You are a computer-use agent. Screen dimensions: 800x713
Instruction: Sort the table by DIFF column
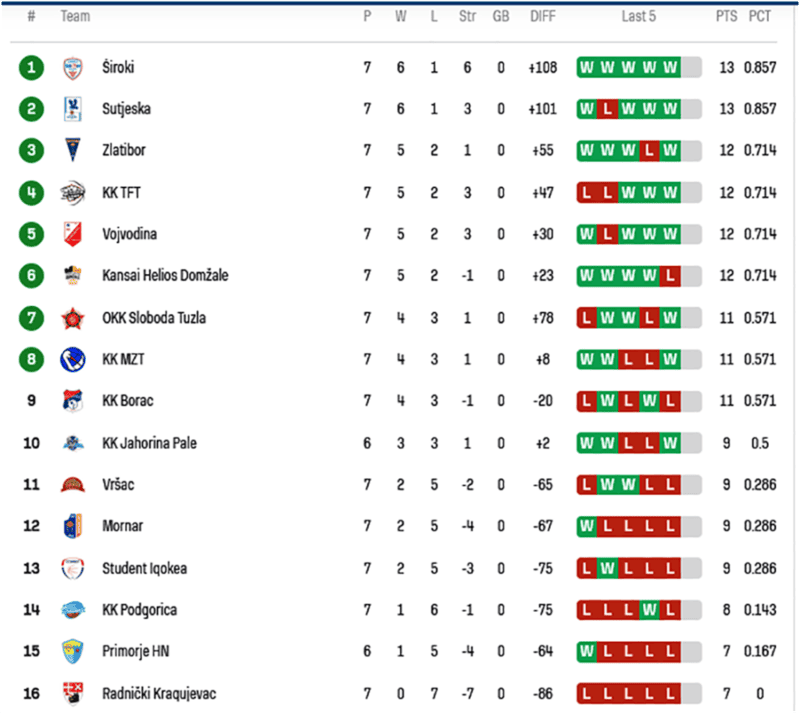click(x=543, y=17)
